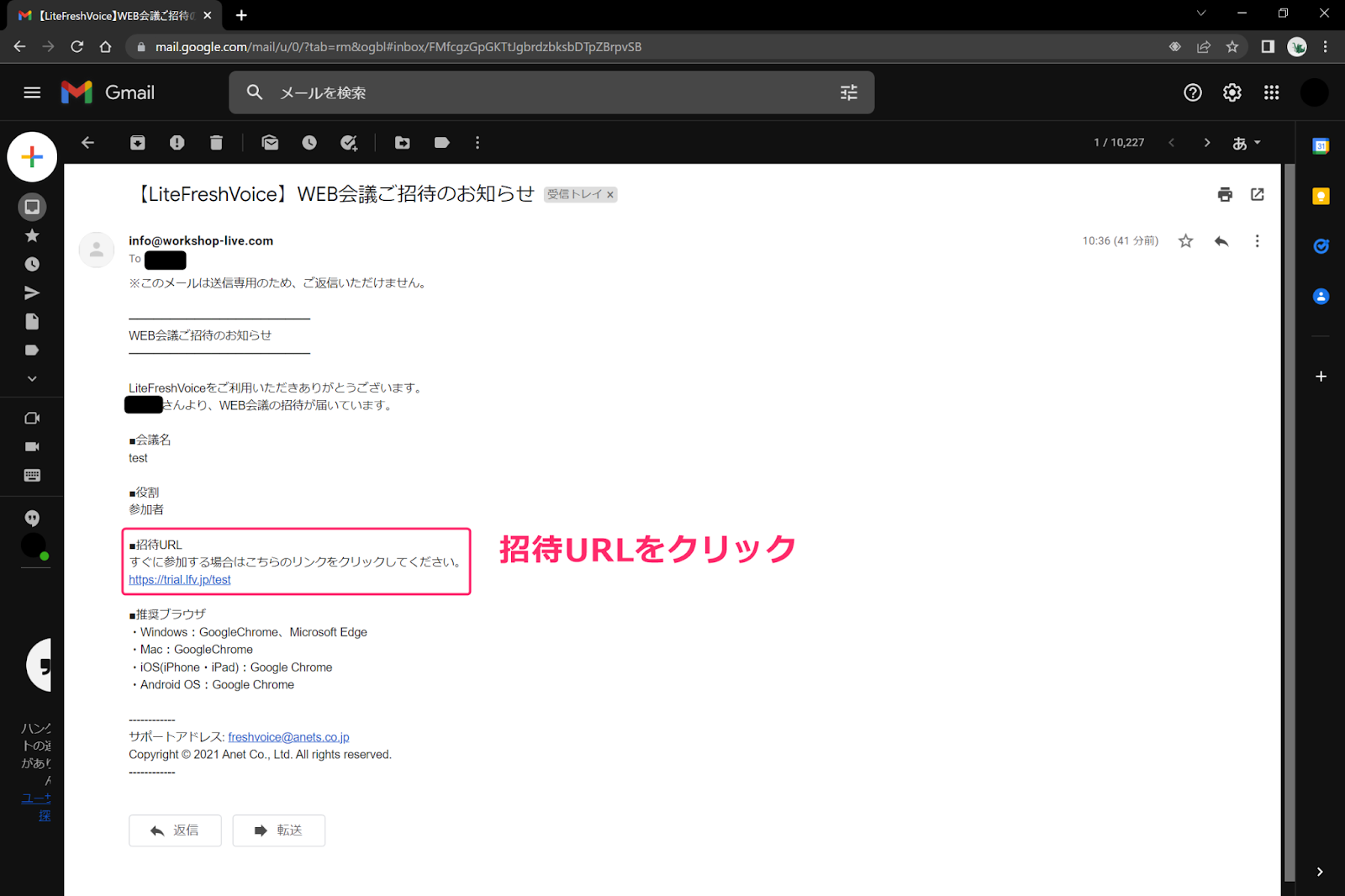This screenshot has width=1345, height=896.
Task: Open the label item in the sidebar
Action: coord(32,350)
